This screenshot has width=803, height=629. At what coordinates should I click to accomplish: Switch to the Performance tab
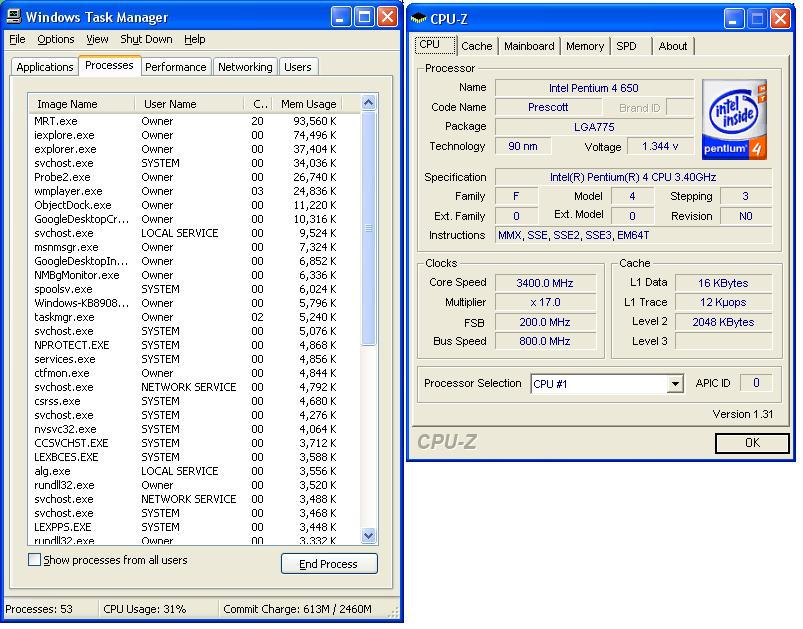176,67
